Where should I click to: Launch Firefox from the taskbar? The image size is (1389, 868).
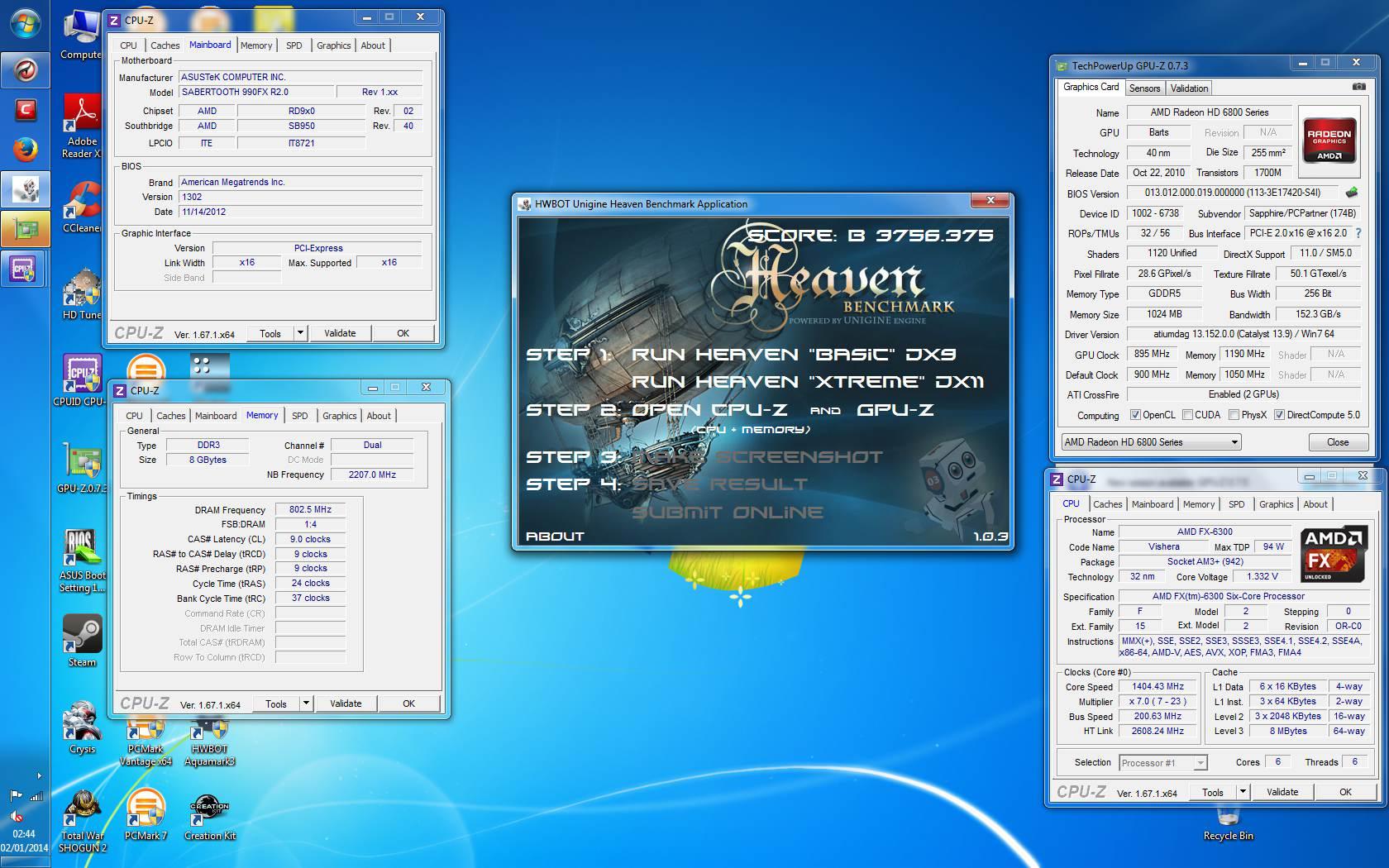[x=25, y=149]
